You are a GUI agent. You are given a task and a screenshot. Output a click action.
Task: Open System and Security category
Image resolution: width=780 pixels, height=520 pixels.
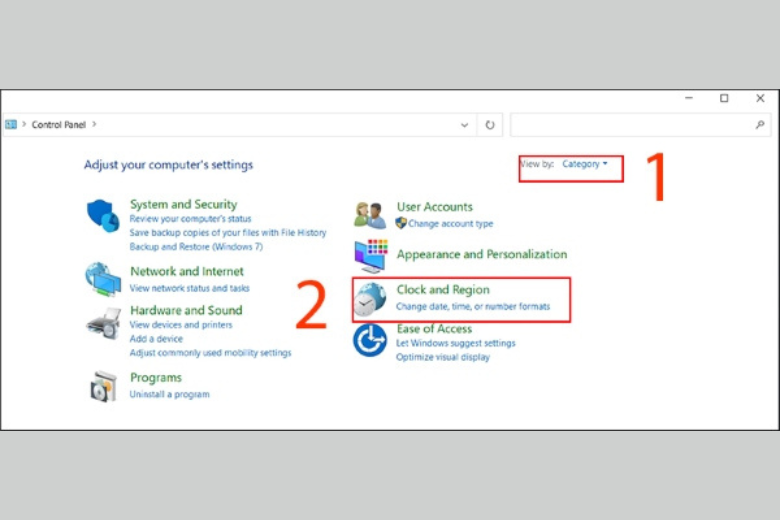coord(184,204)
